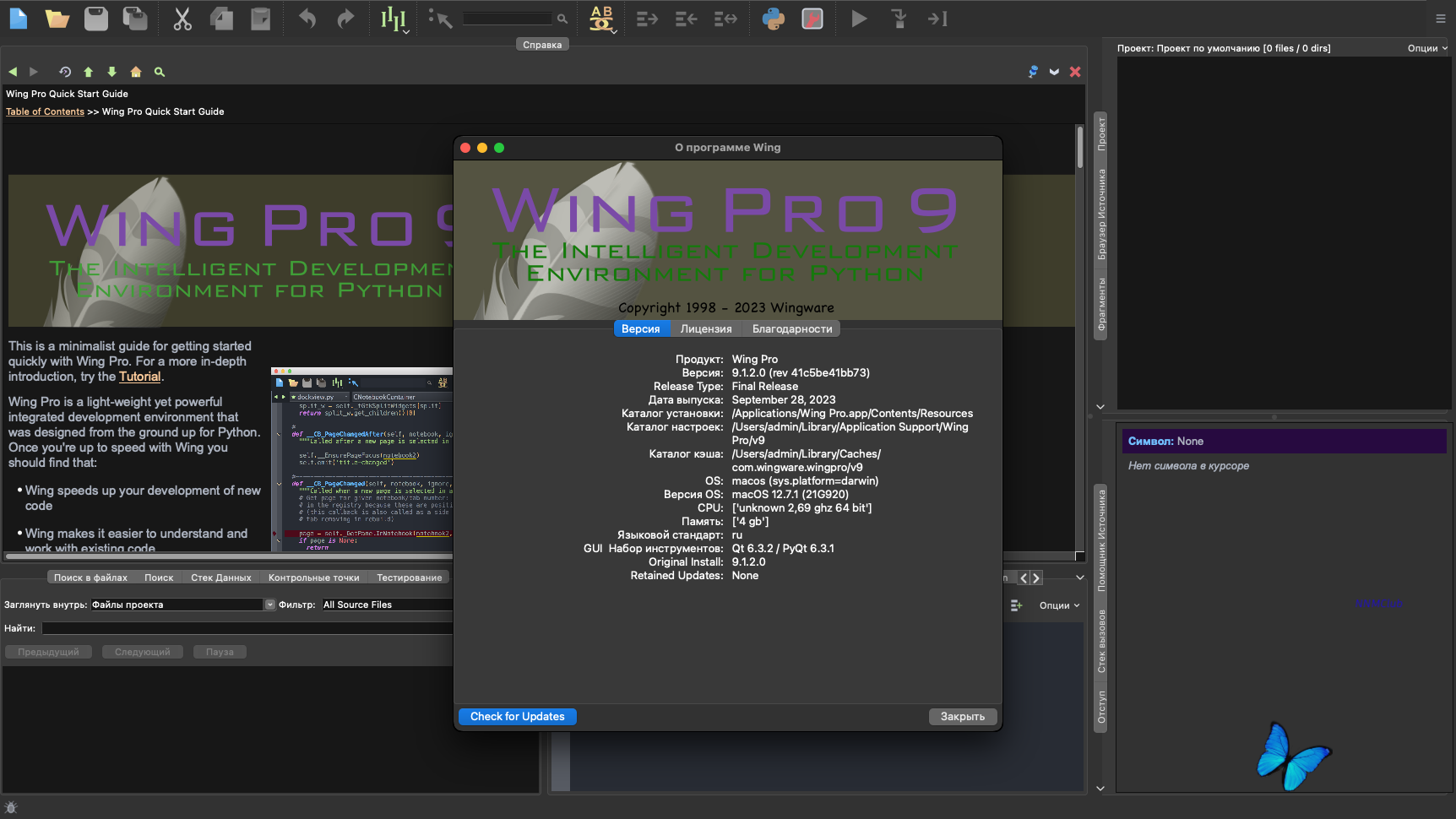Reload the help page icon
The image size is (1456, 819).
tap(65, 72)
